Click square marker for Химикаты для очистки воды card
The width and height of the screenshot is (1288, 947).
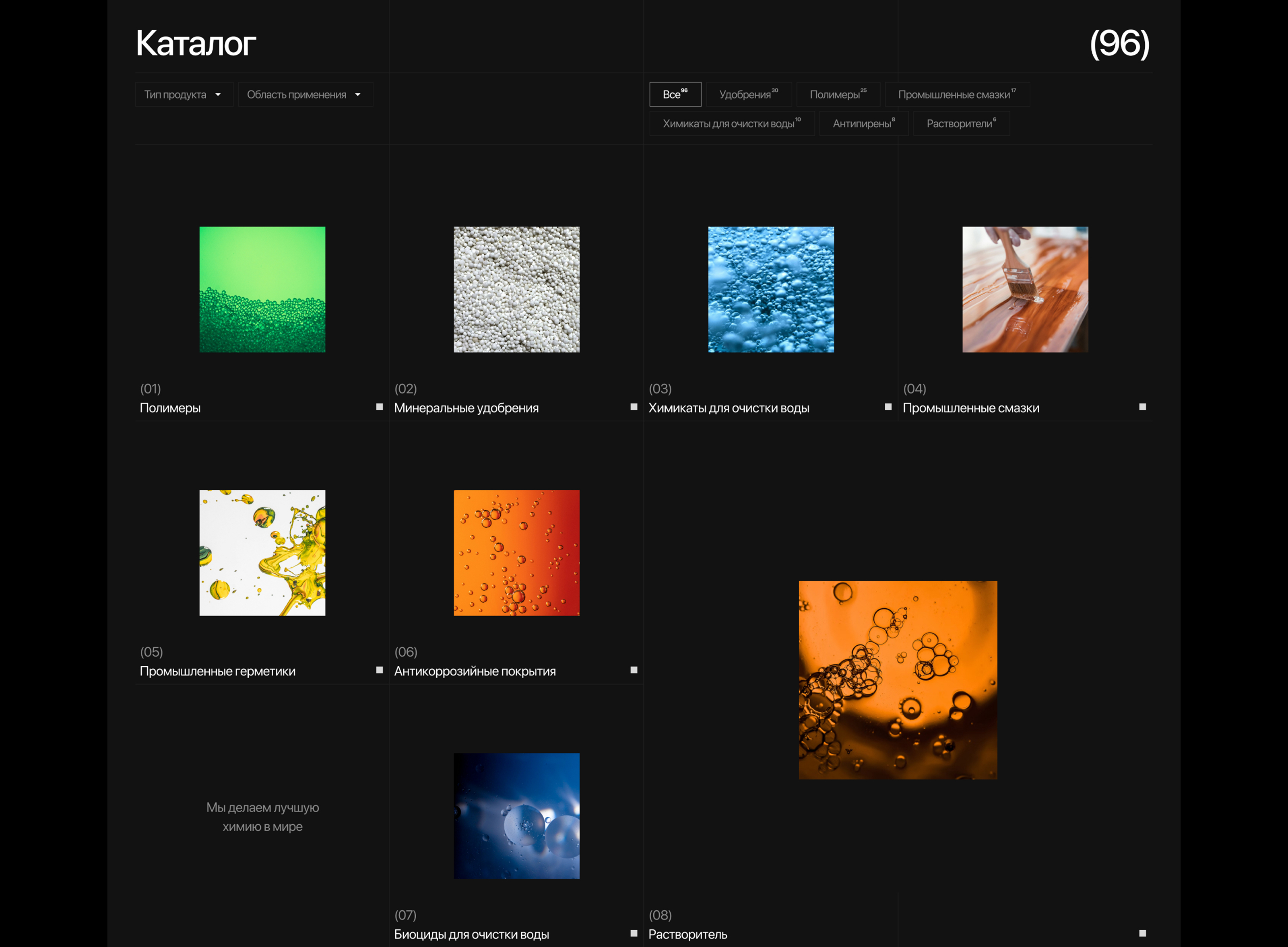(888, 407)
